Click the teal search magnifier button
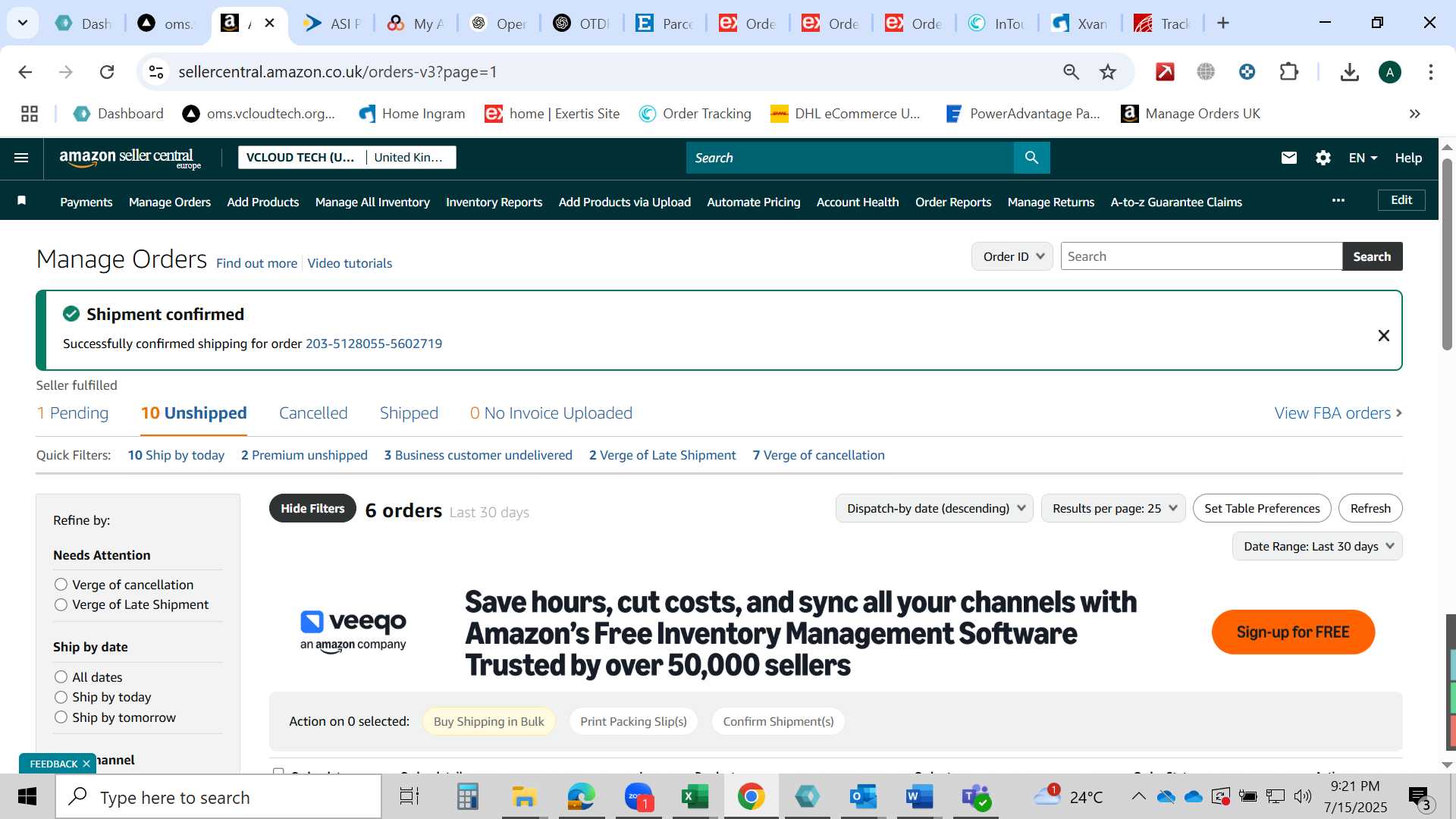 (1031, 158)
